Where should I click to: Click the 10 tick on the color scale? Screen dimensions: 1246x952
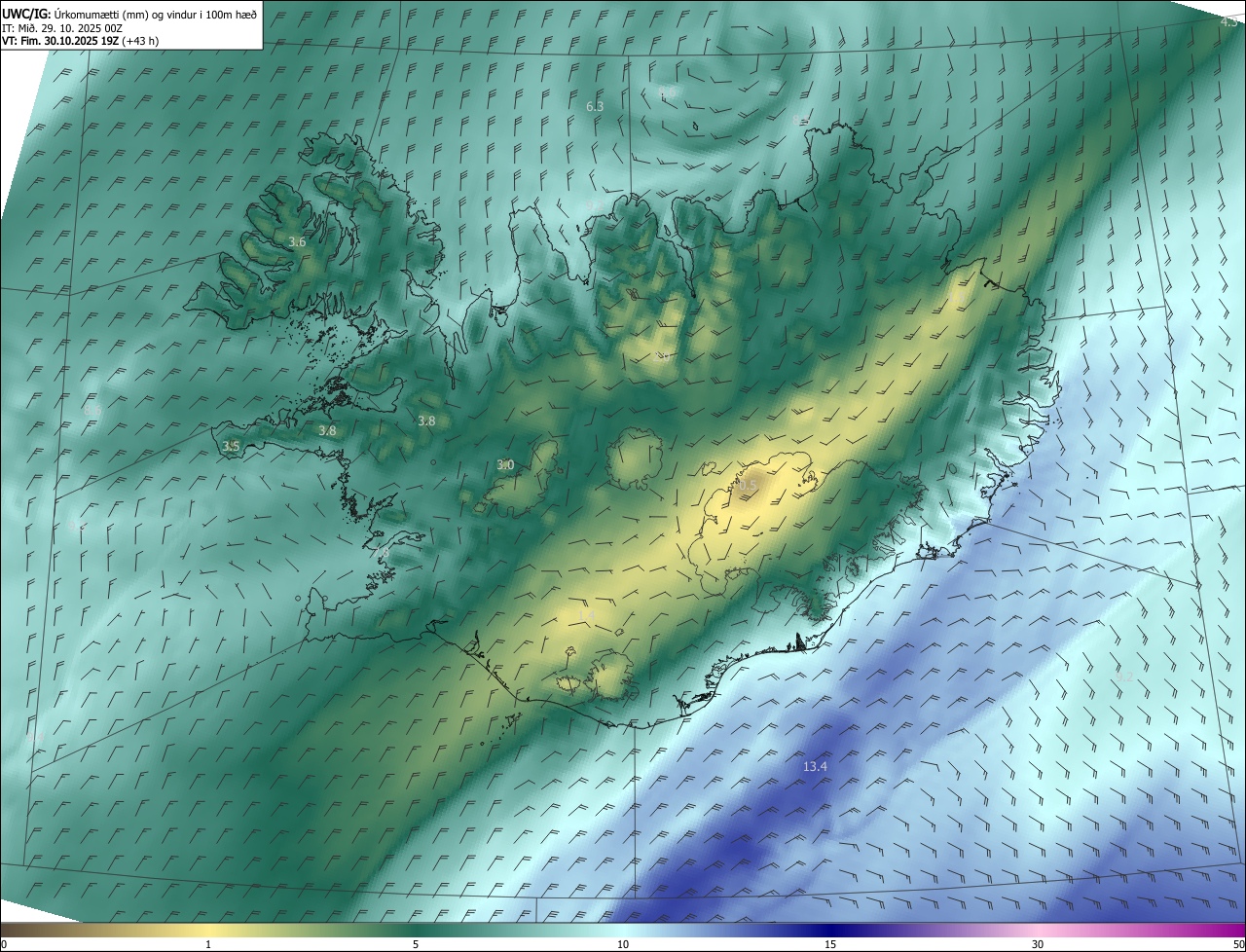[x=623, y=944]
